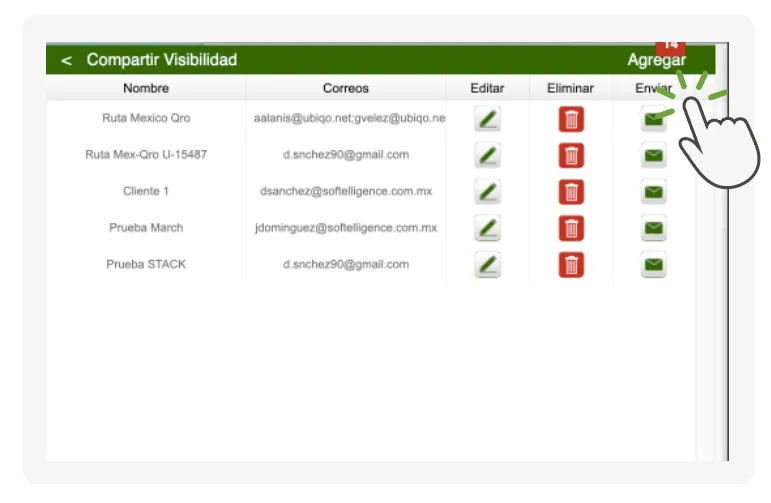Click email aalanis@ubiqo.net;gvelez@ubiqo.ne cell
The width and height of the screenshot is (771, 503).
[349, 118]
